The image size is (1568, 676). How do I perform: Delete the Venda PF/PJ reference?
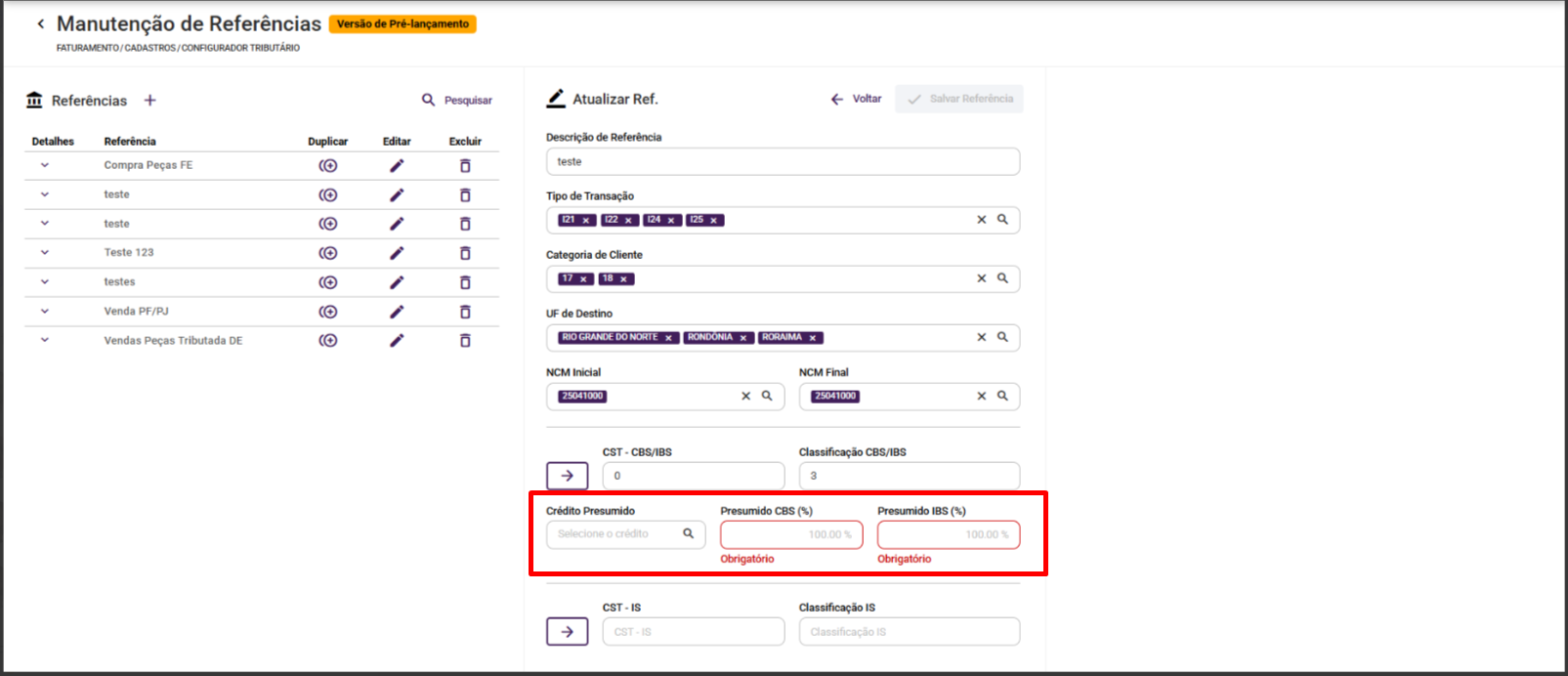pyautogui.click(x=465, y=312)
